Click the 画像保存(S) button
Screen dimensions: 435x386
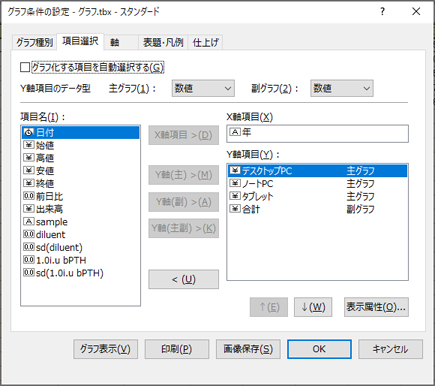pyautogui.click(x=248, y=349)
